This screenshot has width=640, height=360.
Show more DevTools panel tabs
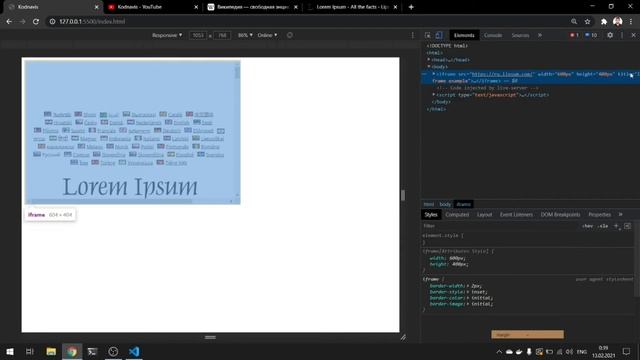click(540, 36)
